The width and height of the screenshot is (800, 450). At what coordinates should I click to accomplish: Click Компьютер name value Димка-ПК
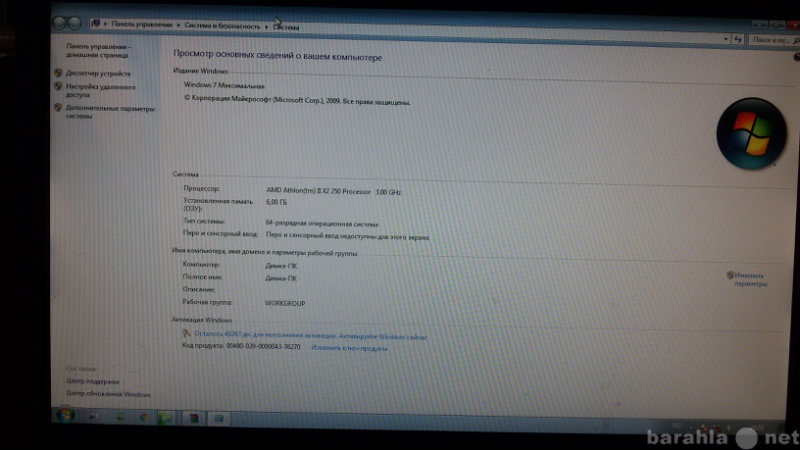[281, 266]
